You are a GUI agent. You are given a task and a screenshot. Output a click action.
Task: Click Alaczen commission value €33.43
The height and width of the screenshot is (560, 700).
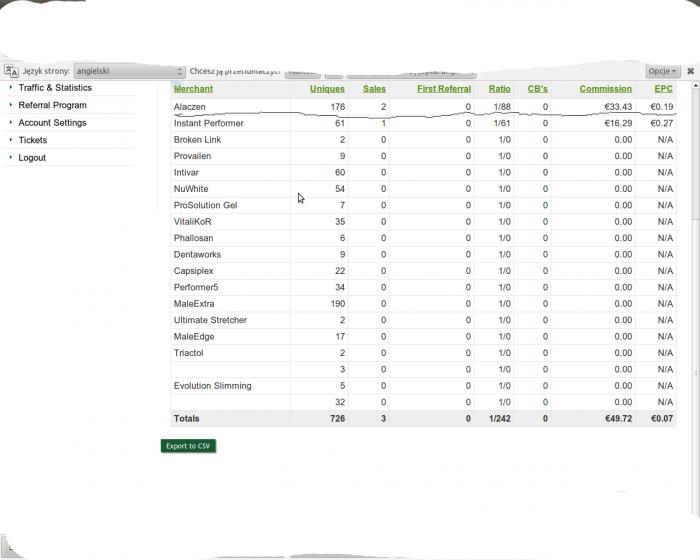tap(618, 107)
